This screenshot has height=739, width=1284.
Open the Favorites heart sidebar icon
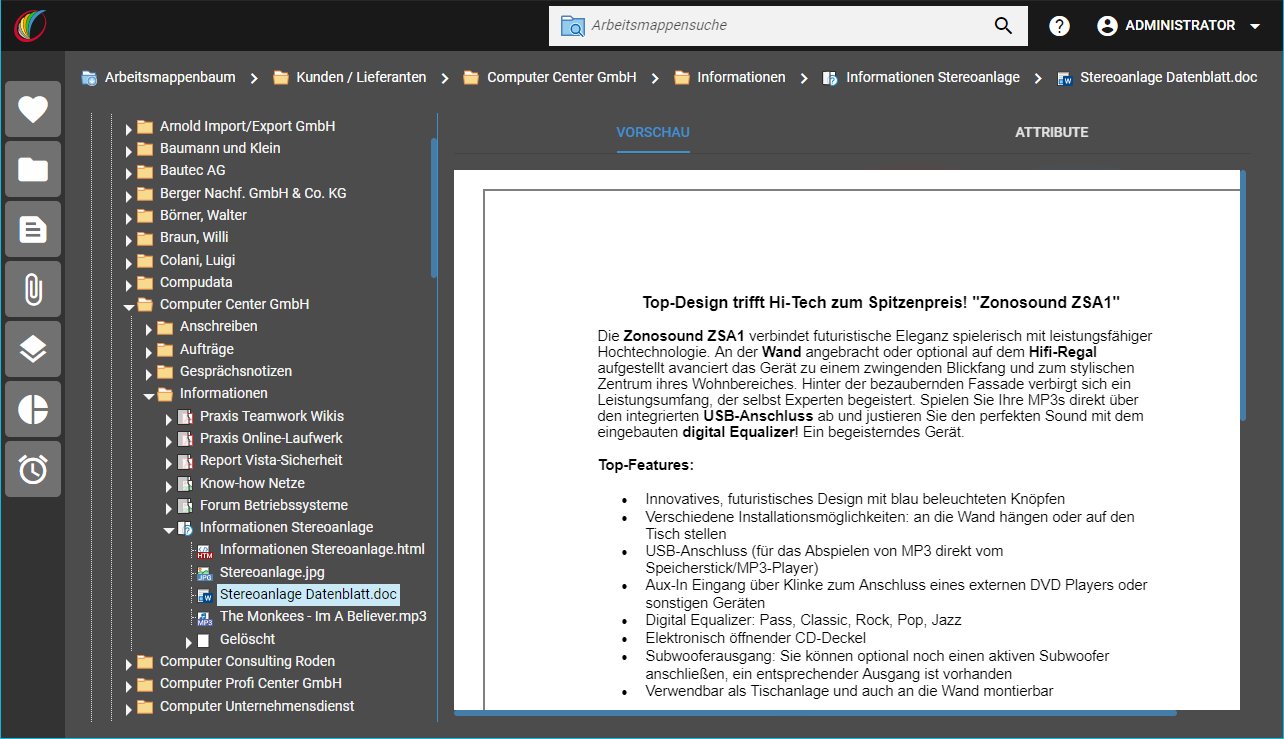(33, 109)
